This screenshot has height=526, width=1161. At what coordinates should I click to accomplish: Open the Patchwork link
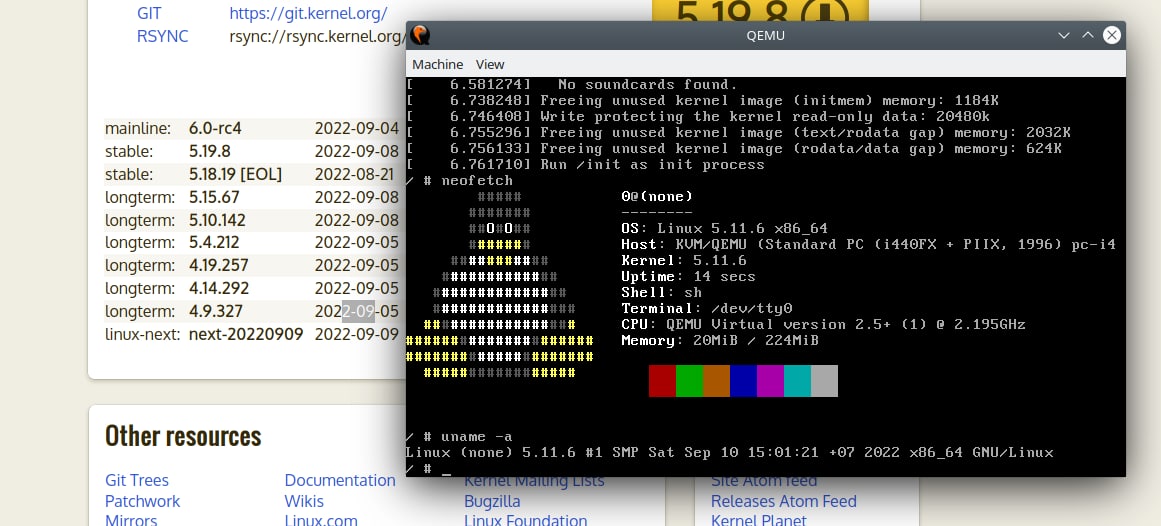[x=142, y=501]
